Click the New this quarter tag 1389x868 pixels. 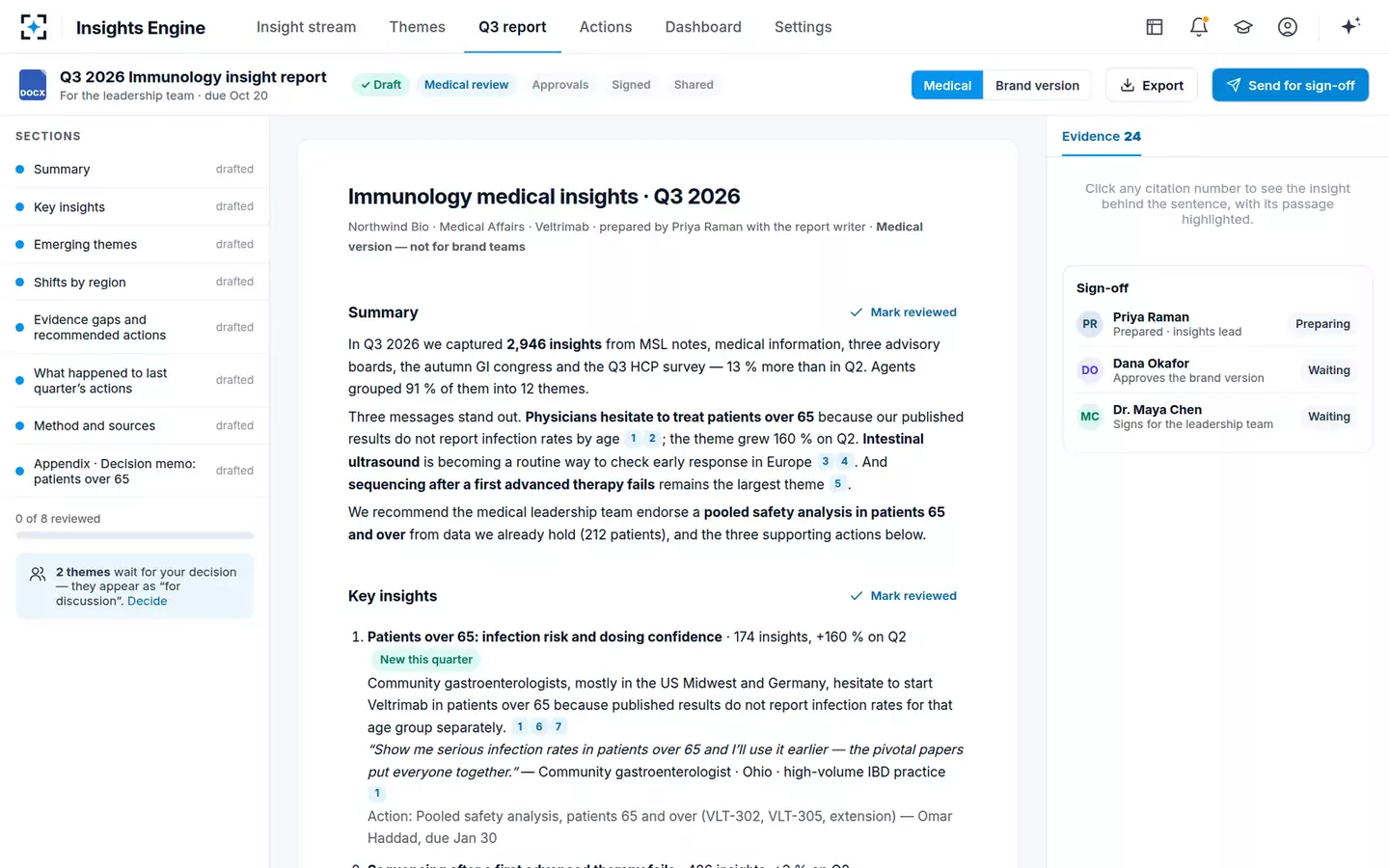426,660
